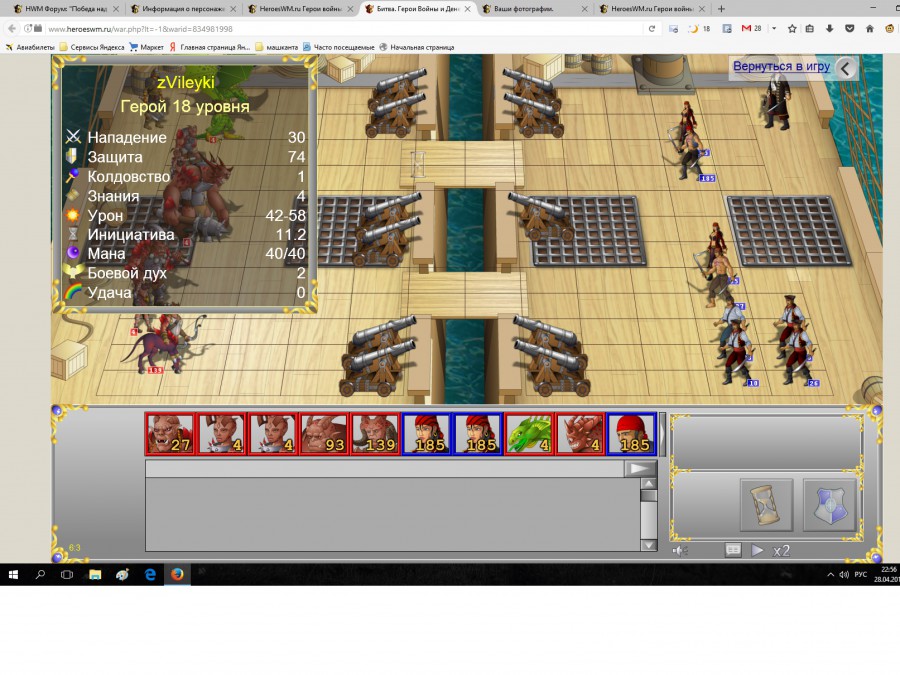Switch to the Битва. Герои Войны tab
900x675 pixels.
417,9
